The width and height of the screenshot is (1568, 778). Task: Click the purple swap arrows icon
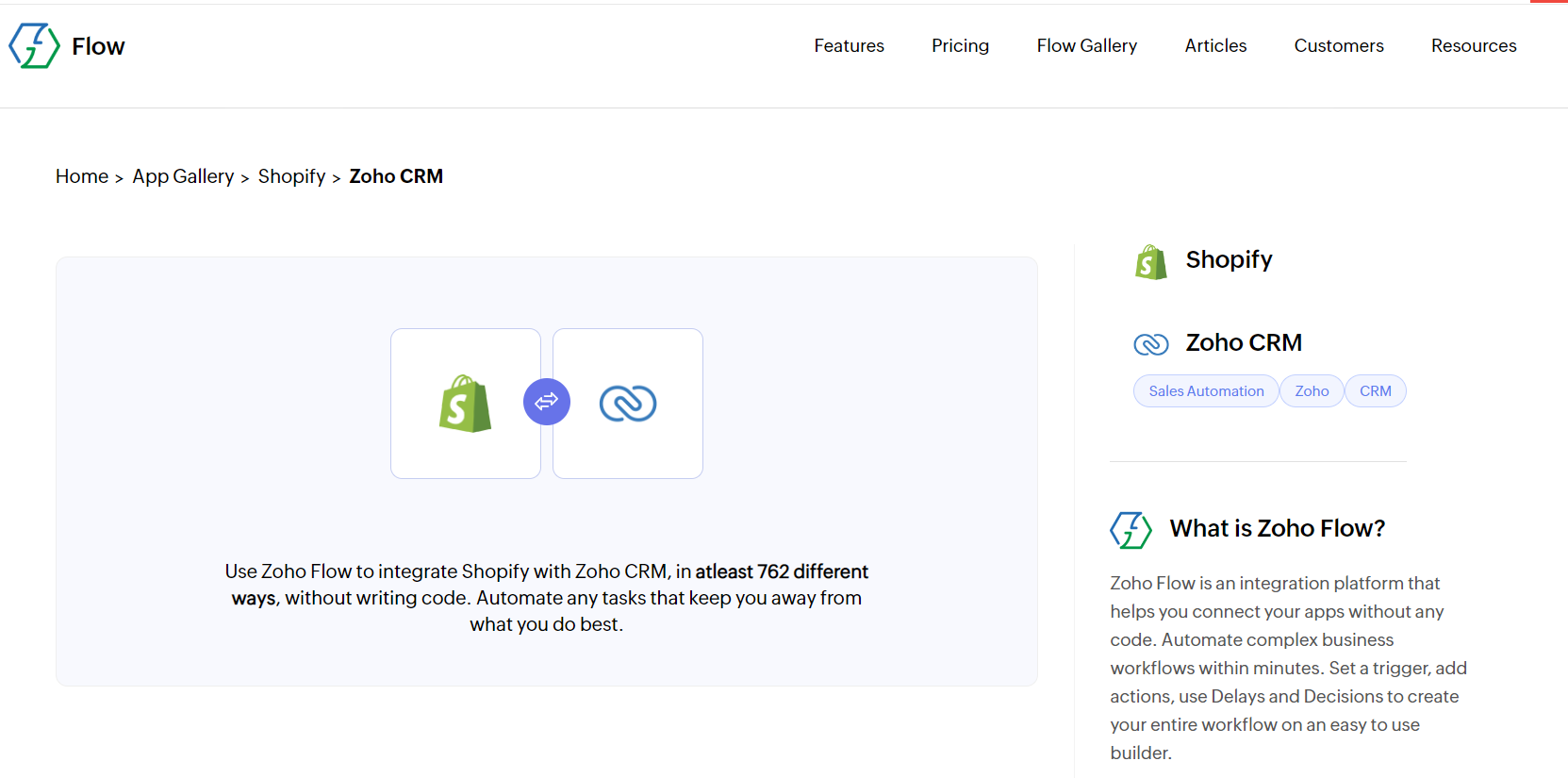point(547,402)
